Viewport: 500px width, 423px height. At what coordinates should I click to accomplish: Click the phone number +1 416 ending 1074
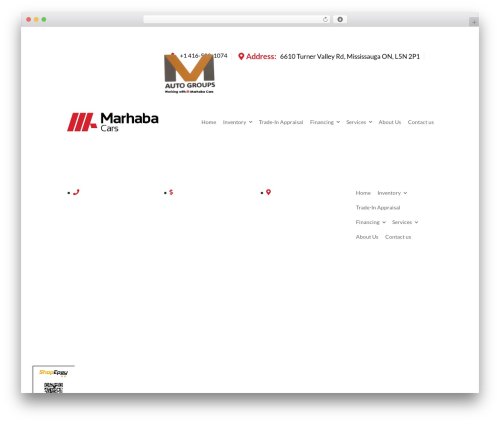pos(203,56)
